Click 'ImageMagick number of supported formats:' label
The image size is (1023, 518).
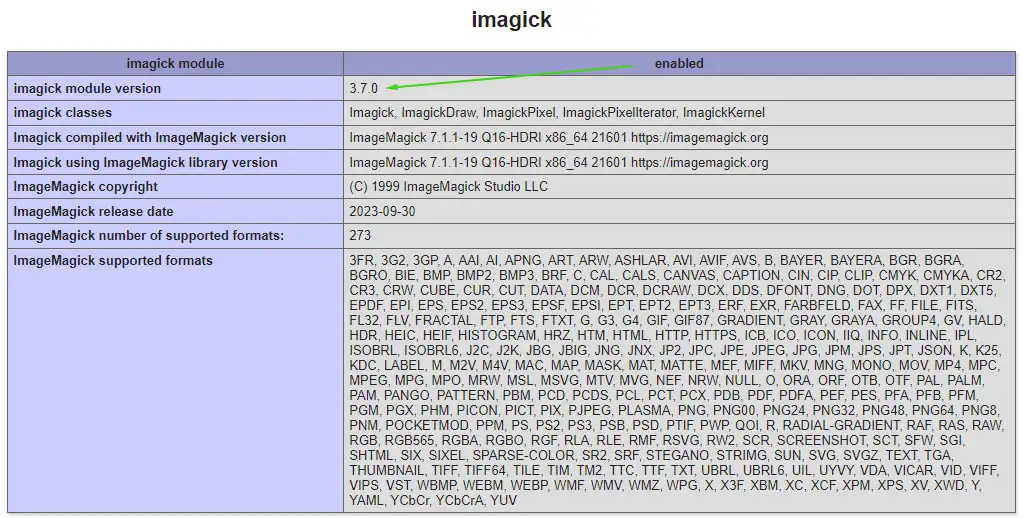pyautogui.click(x=149, y=236)
